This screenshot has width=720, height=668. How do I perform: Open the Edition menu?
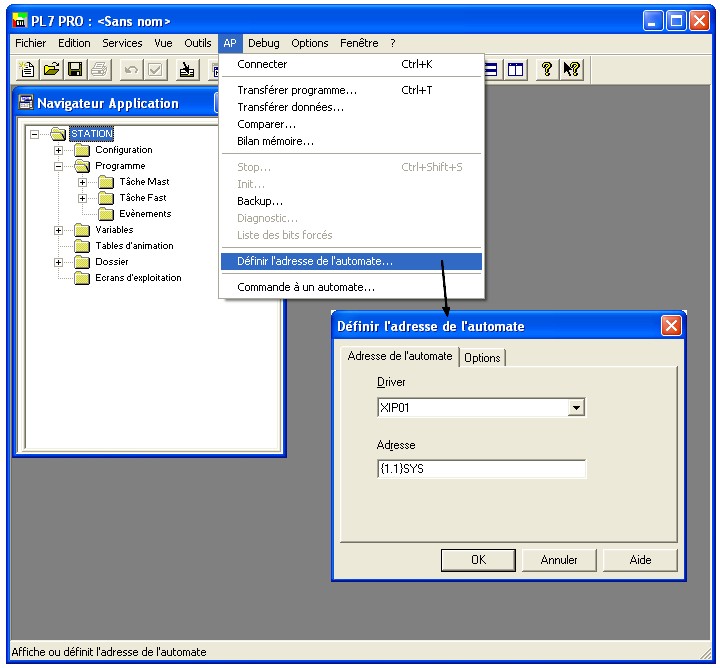pos(74,43)
